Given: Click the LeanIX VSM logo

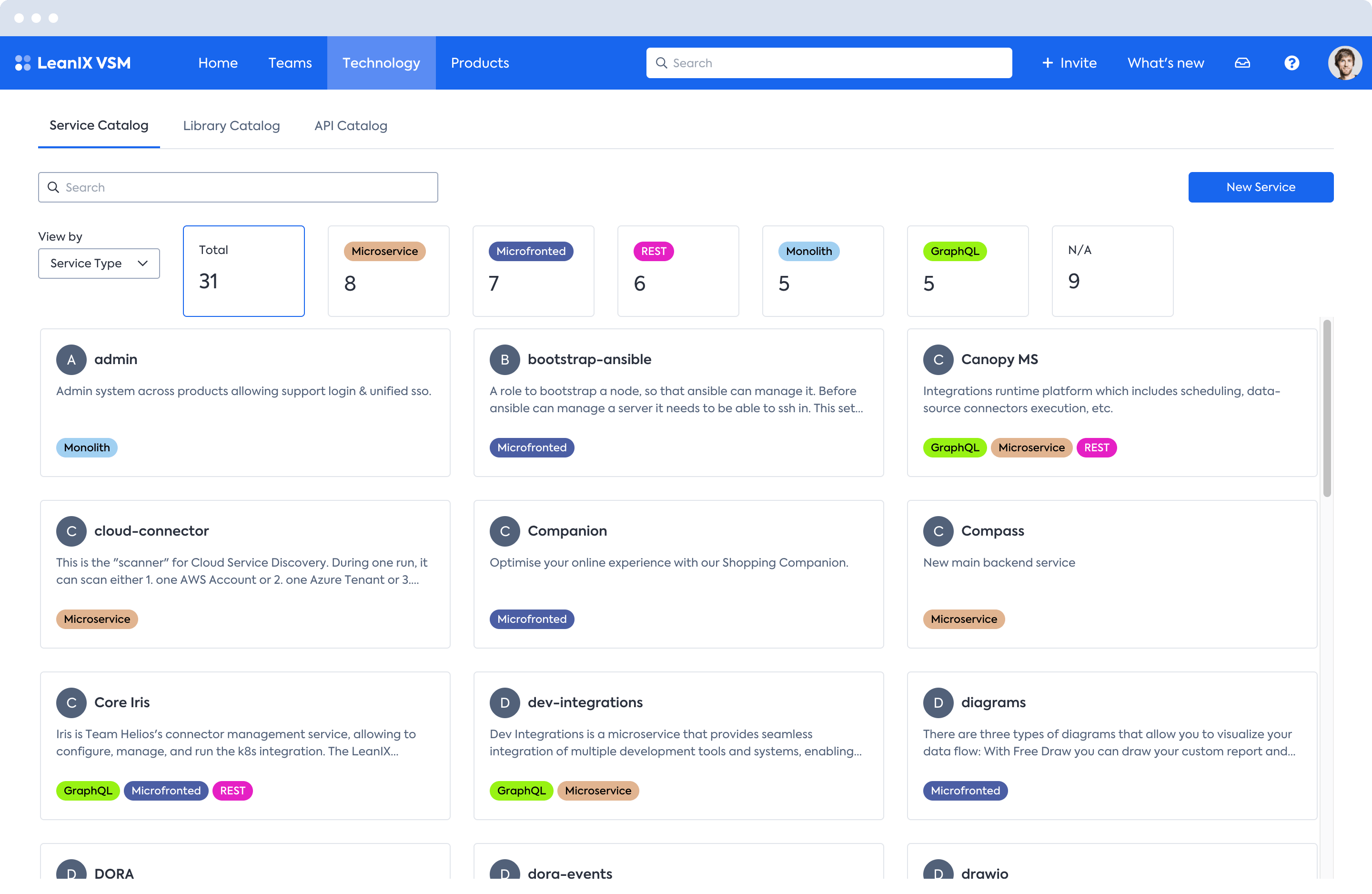Looking at the screenshot, I should point(72,63).
